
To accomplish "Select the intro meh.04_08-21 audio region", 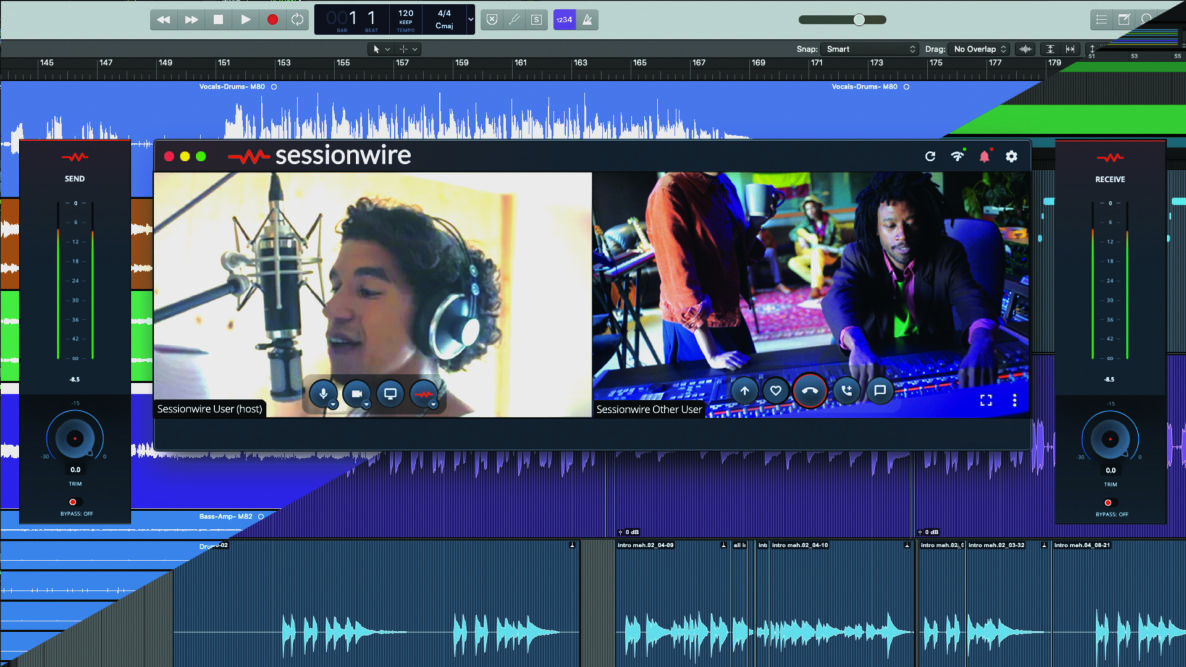I will (1118, 601).
